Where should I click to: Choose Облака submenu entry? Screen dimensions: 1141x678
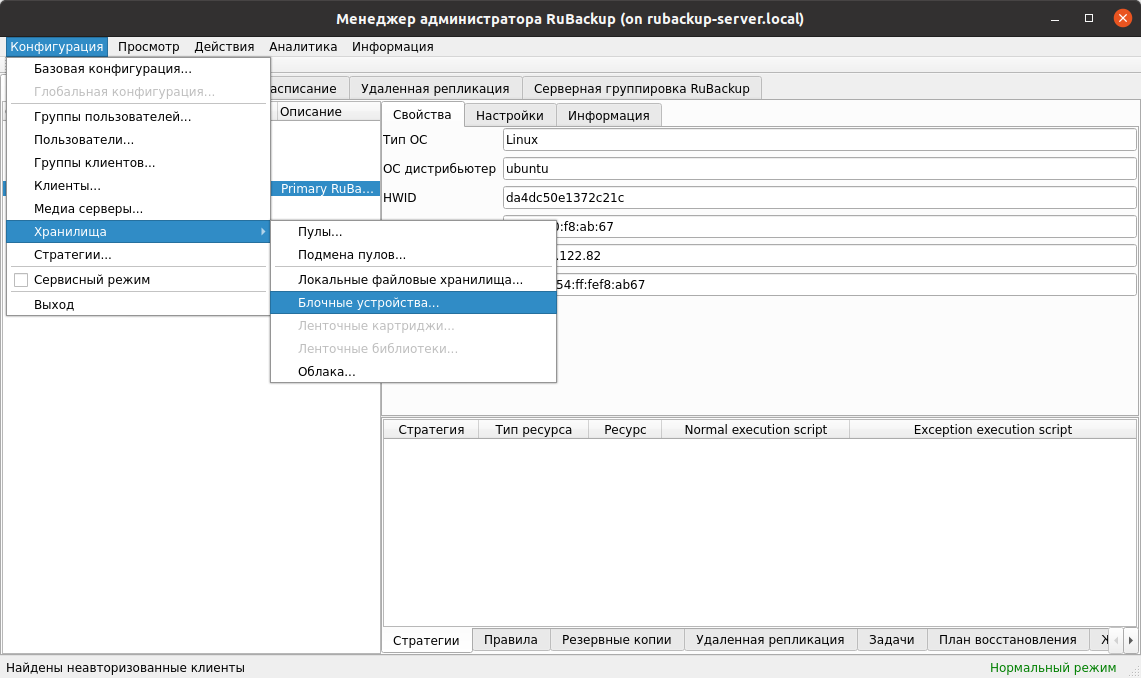[326, 372]
